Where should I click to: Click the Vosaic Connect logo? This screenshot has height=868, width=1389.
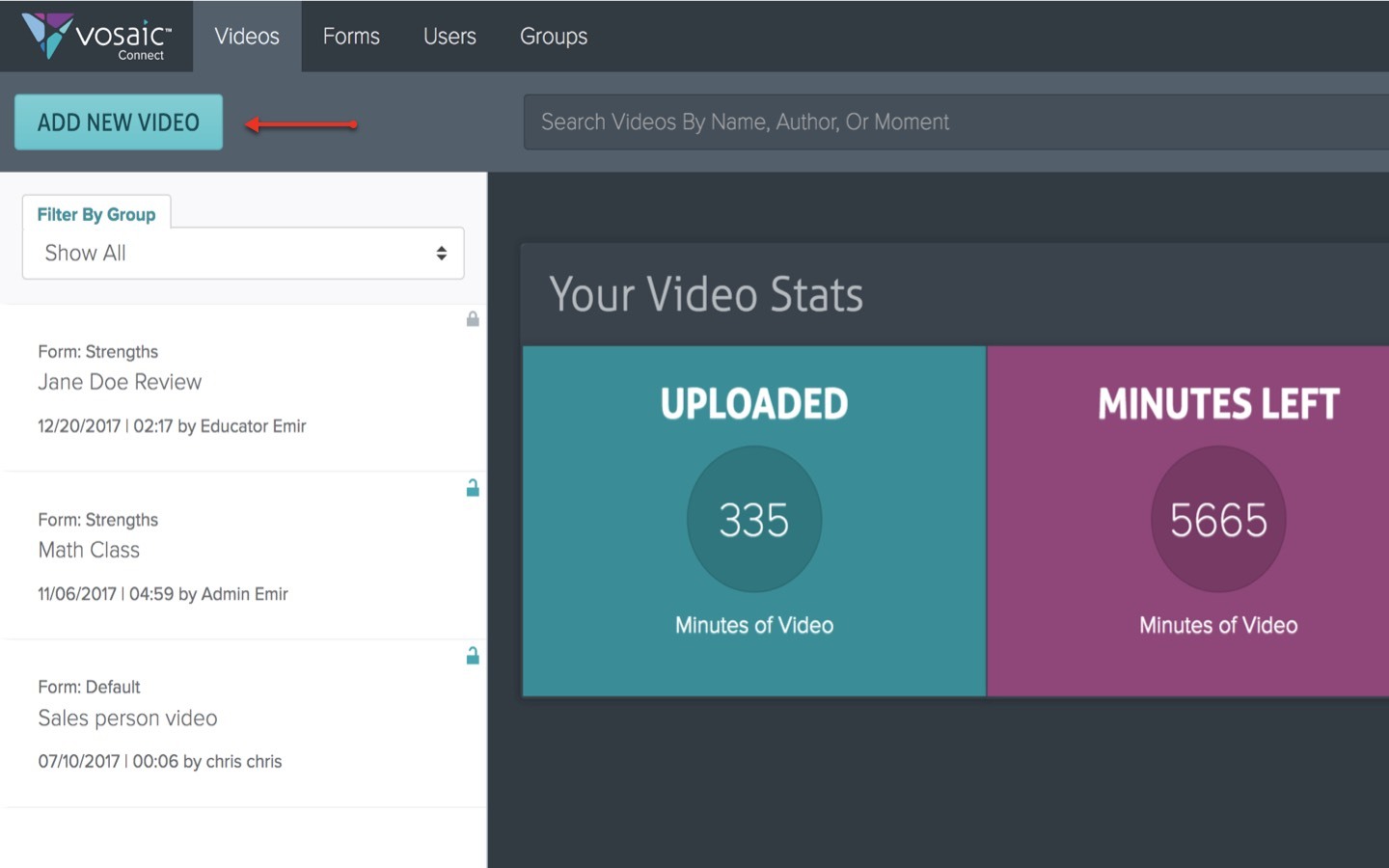coord(96,37)
